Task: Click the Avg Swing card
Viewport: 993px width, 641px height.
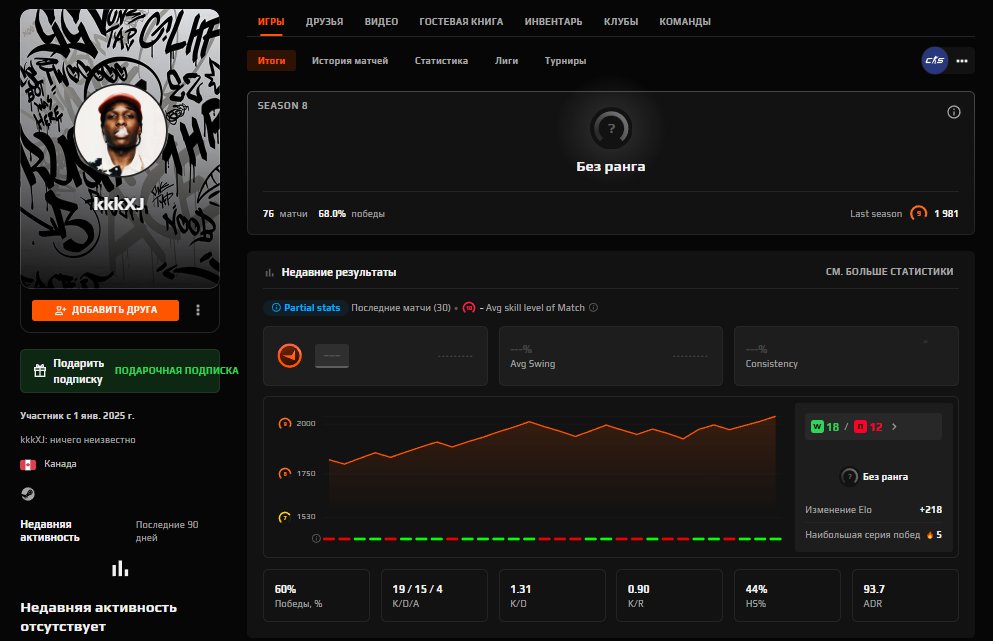Action: click(610, 356)
